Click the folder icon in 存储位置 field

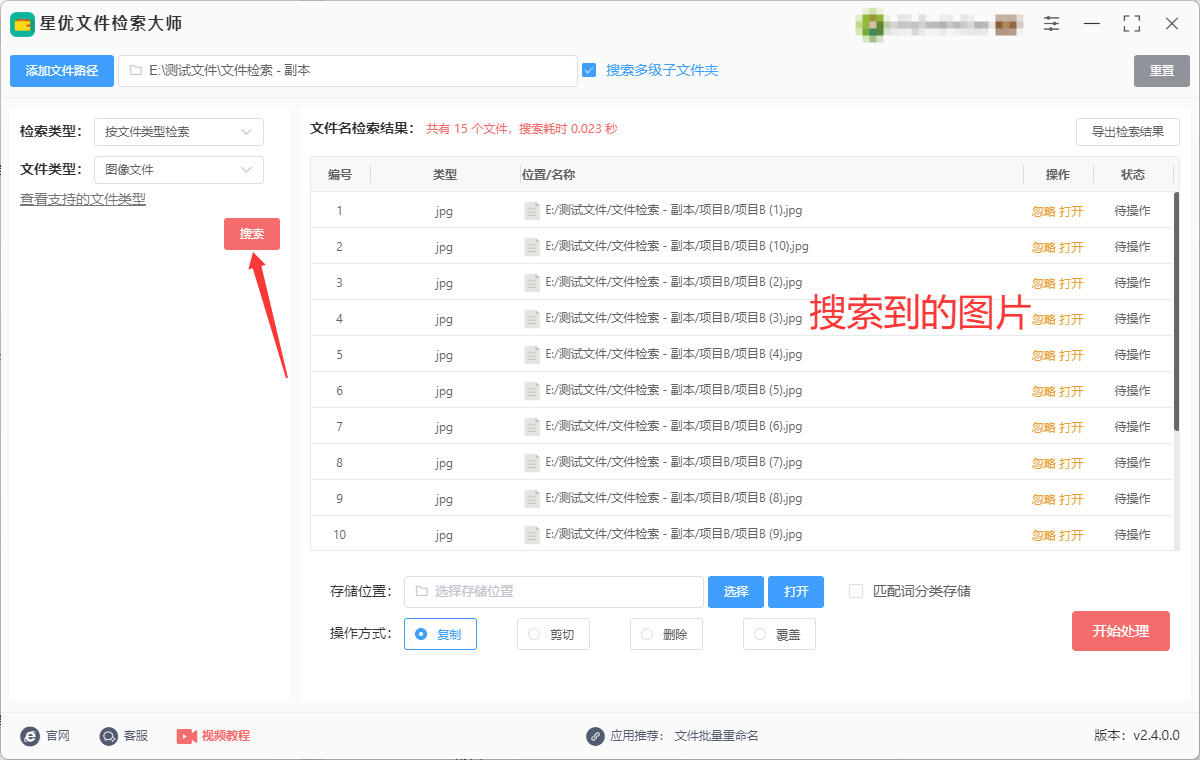421,591
